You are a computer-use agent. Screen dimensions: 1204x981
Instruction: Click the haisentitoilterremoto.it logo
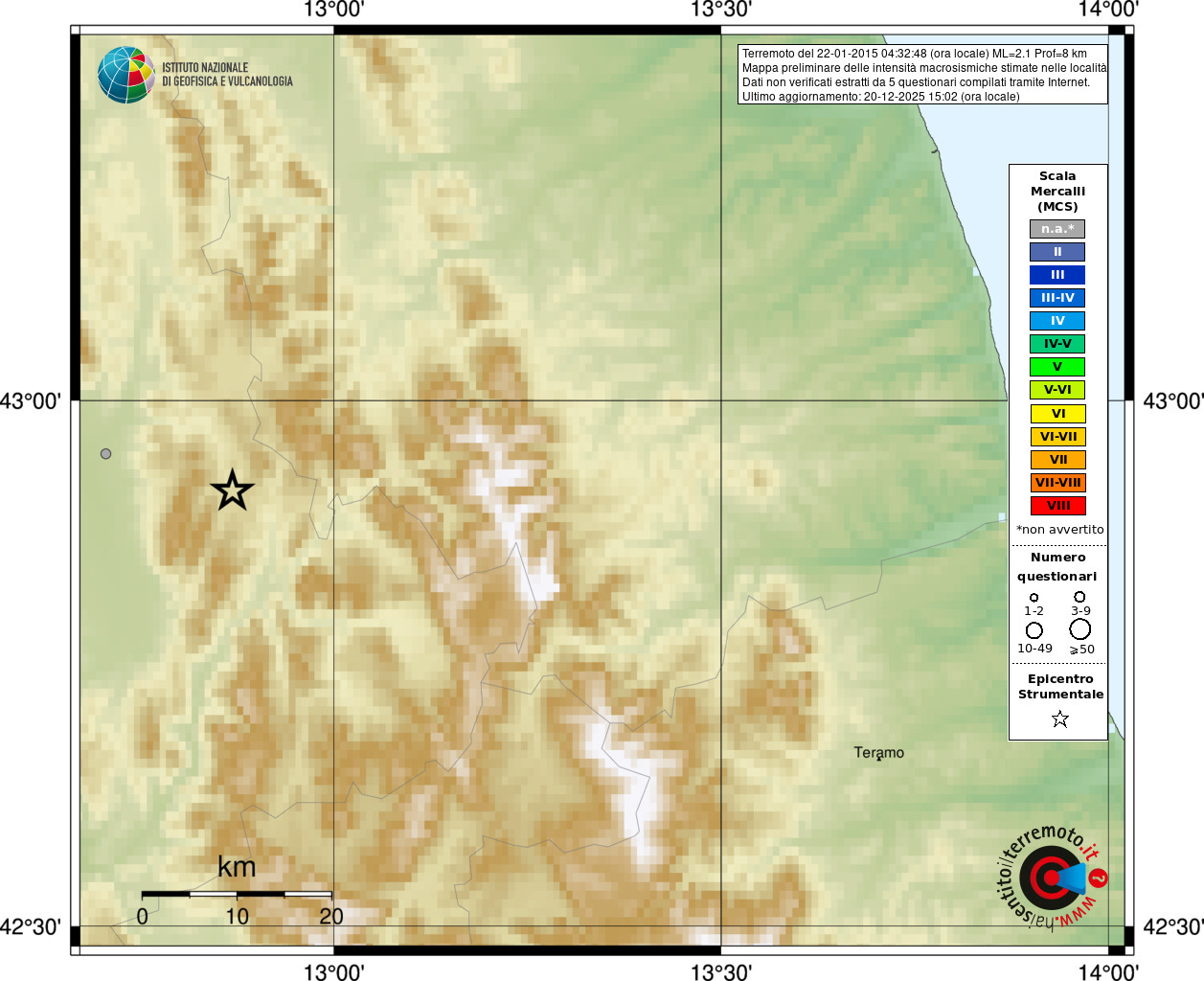[1052, 877]
